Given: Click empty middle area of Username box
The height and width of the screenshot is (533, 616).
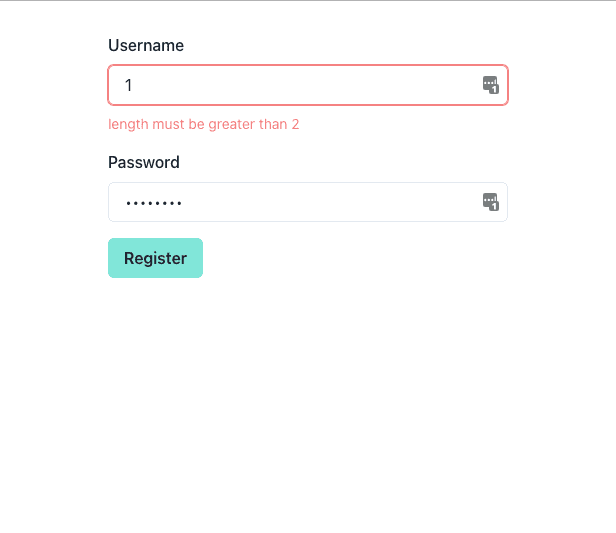Looking at the screenshot, I should tap(320, 85).
